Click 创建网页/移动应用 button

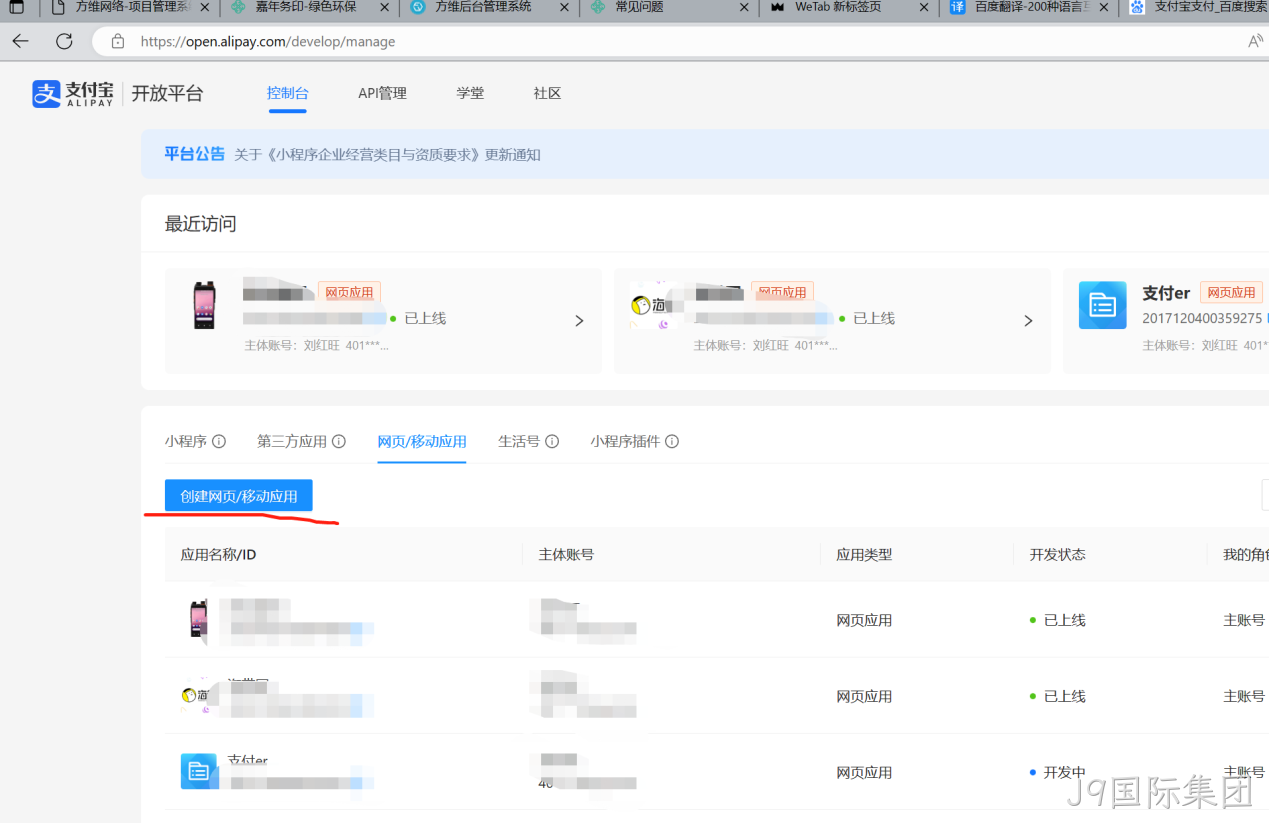(239, 496)
